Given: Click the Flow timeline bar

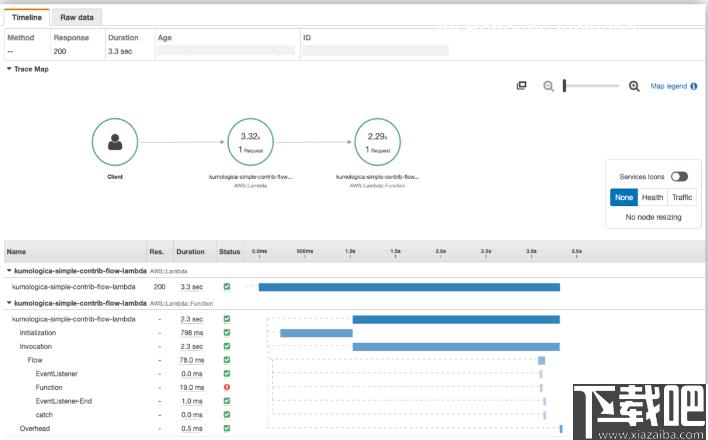Looking at the screenshot, I should tap(541, 360).
